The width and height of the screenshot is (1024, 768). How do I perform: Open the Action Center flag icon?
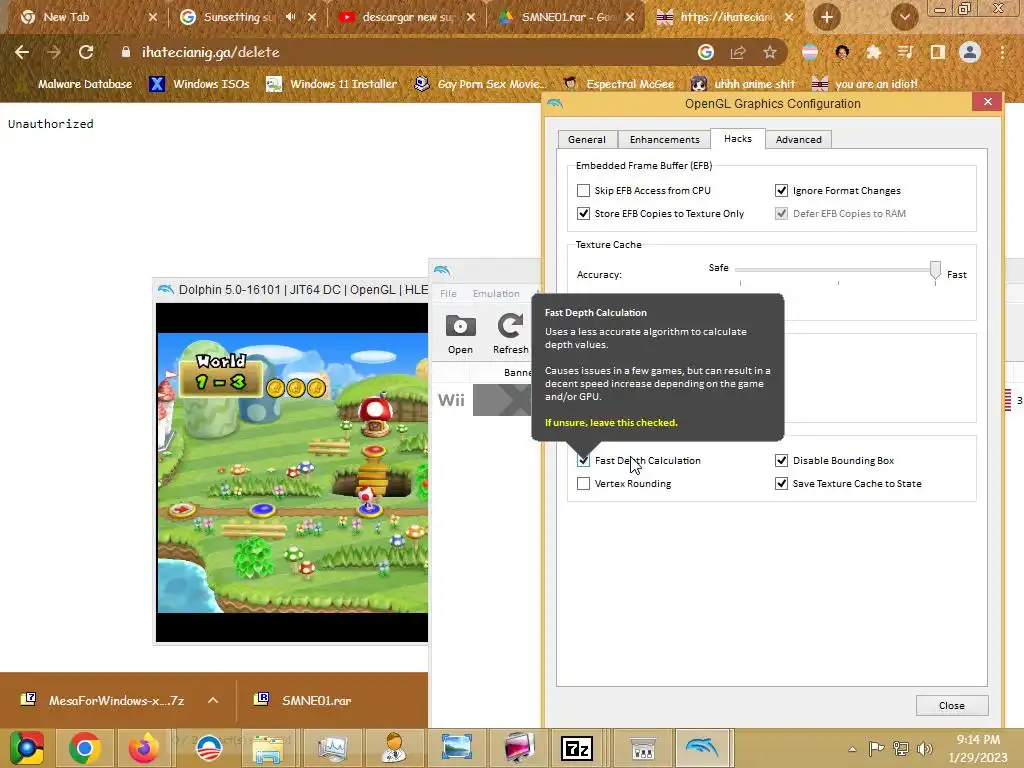tap(876, 748)
